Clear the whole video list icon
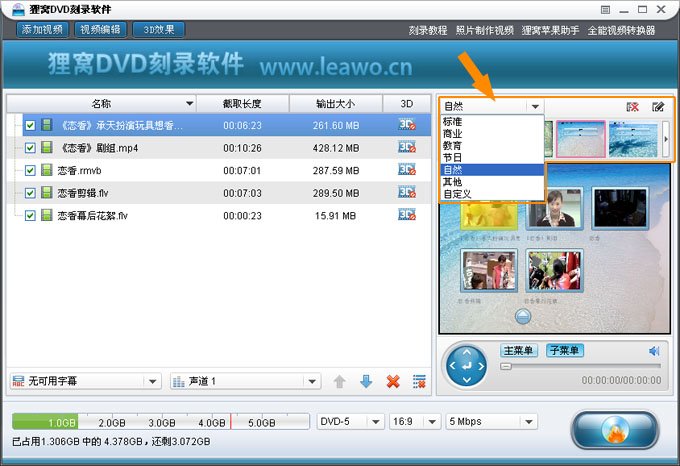 click(x=419, y=381)
